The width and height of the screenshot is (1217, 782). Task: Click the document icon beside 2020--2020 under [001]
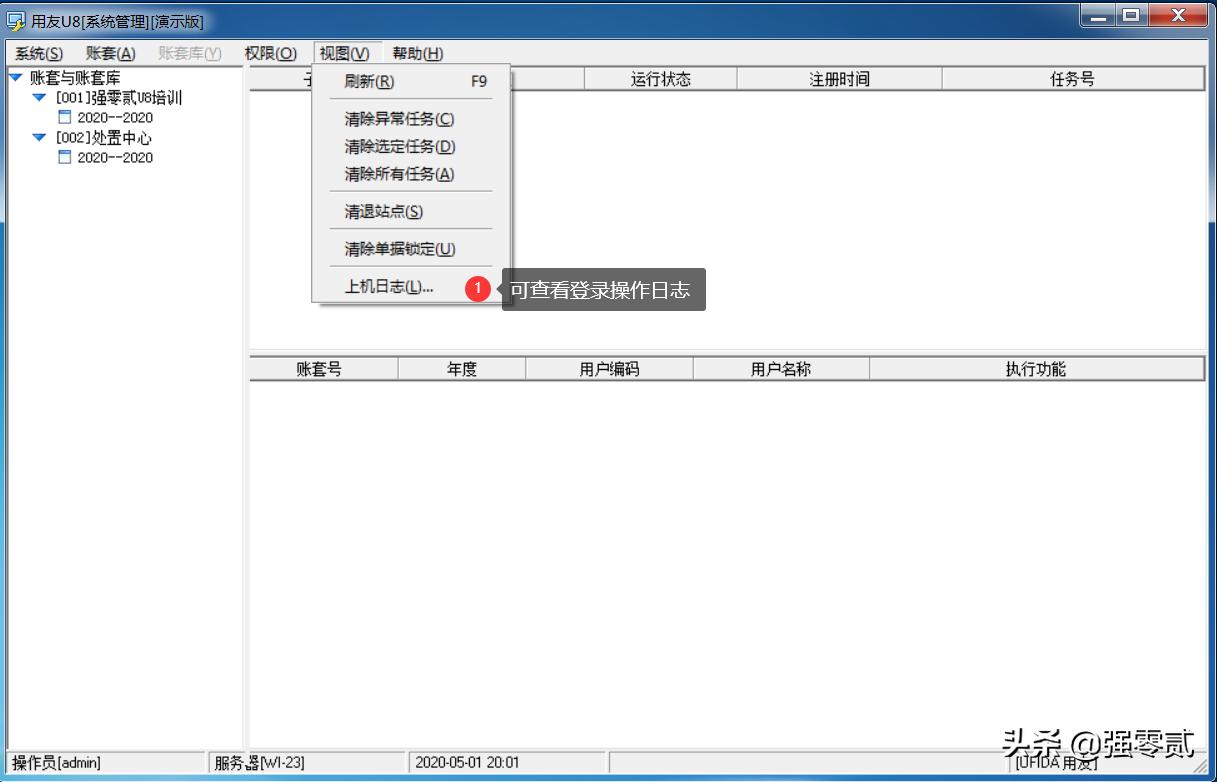tap(64, 117)
